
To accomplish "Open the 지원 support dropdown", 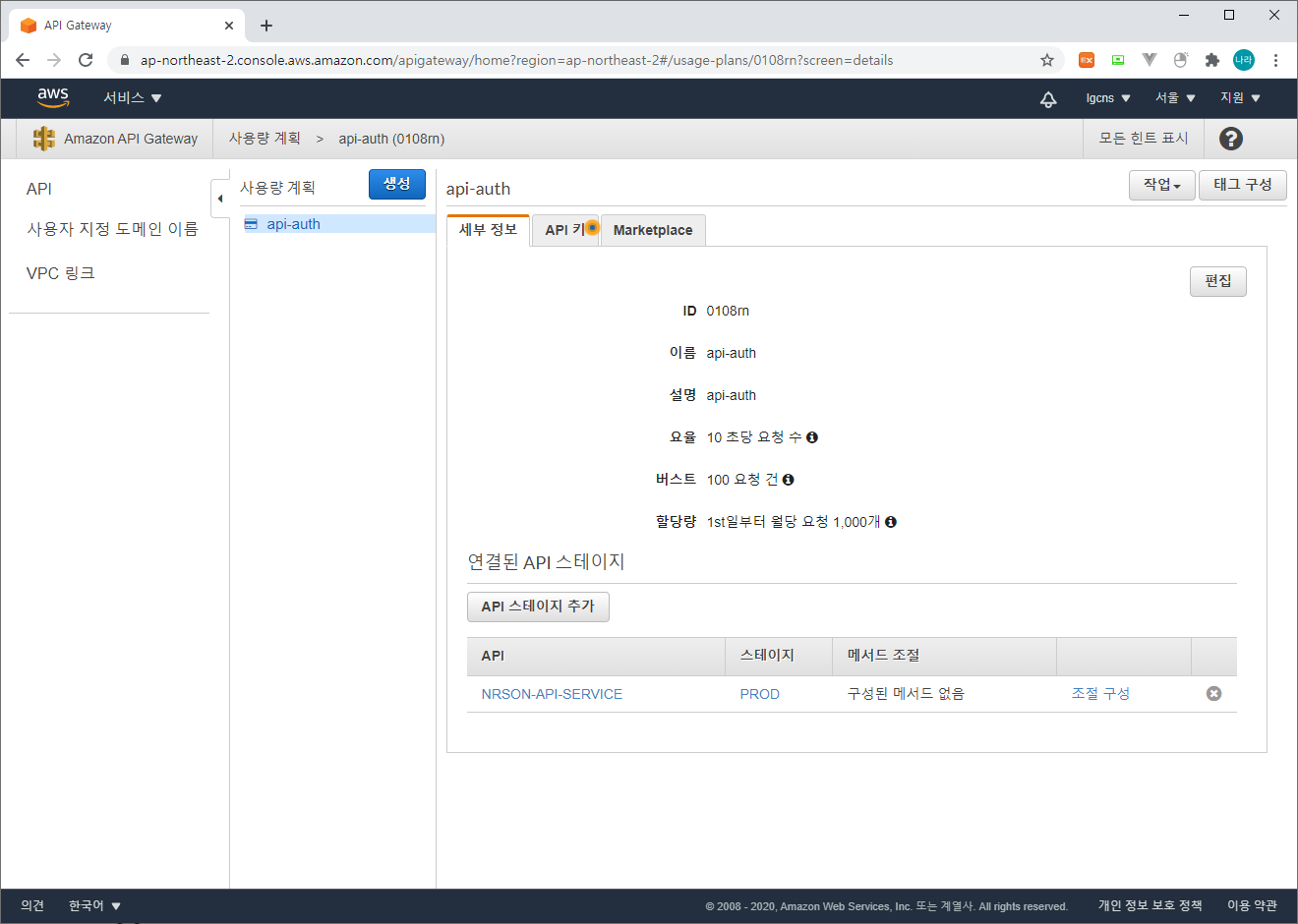I will click(x=1241, y=98).
